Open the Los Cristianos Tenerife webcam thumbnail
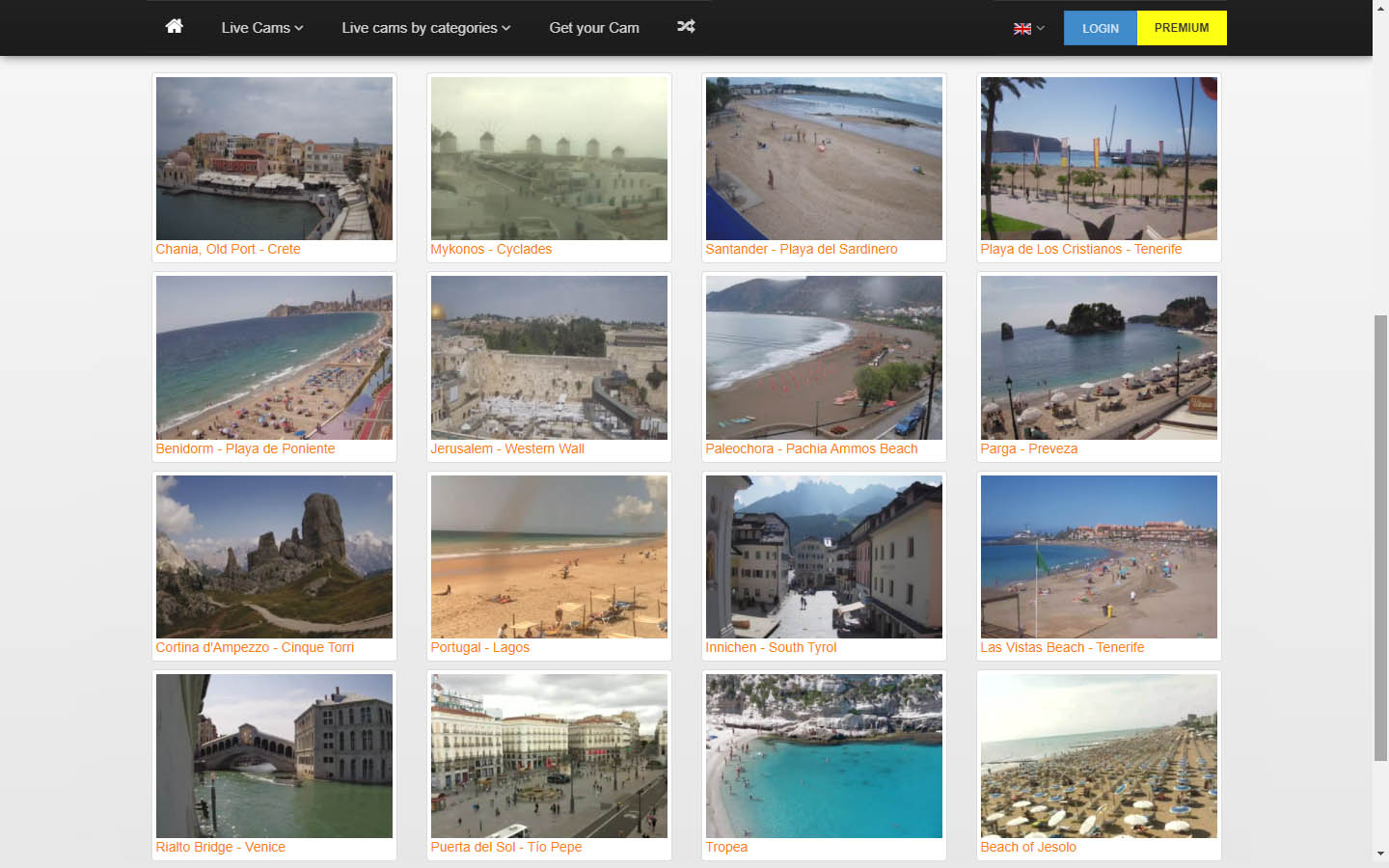The width and height of the screenshot is (1389, 868). pos(1099,158)
